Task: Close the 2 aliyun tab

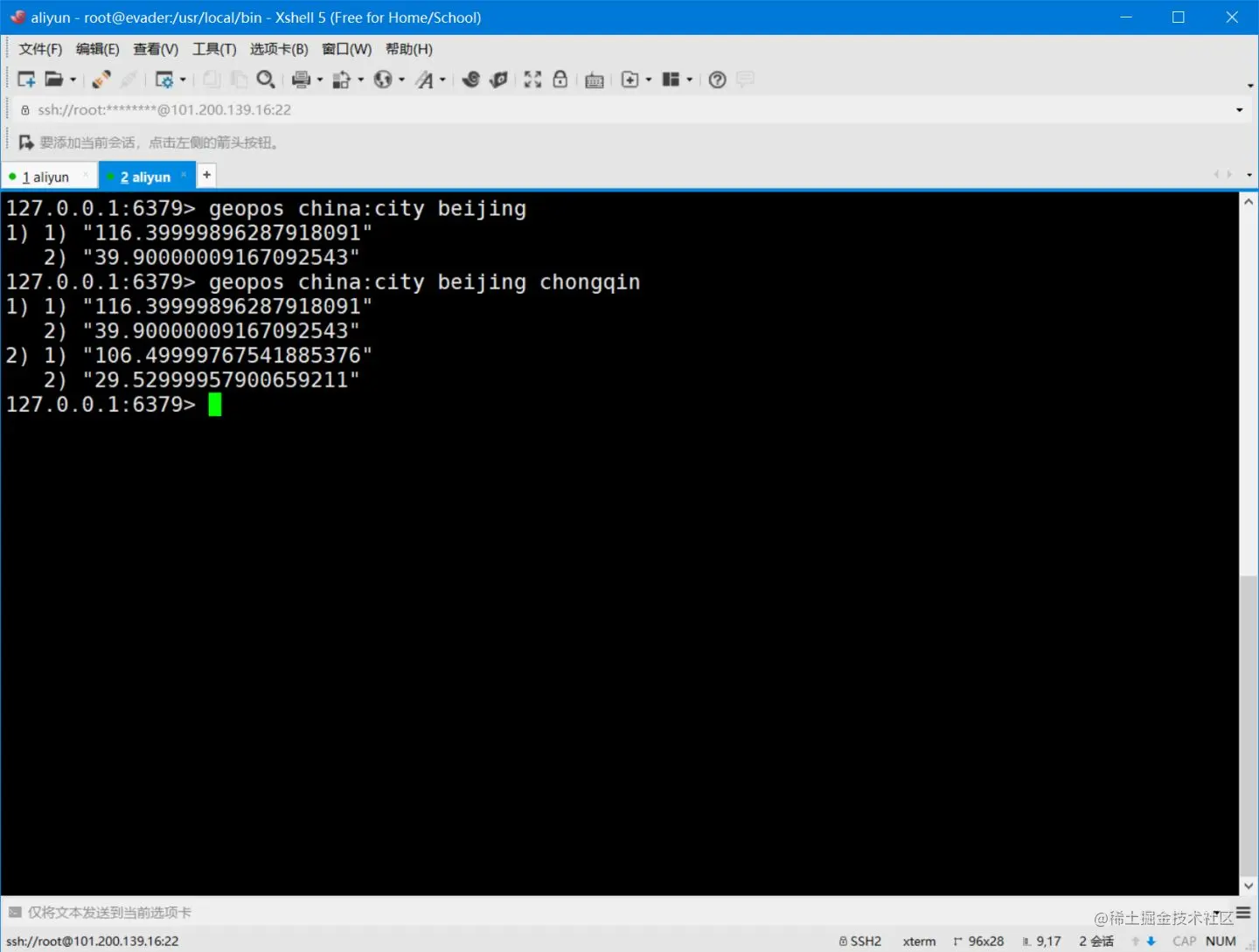Action: pyautogui.click(x=184, y=175)
